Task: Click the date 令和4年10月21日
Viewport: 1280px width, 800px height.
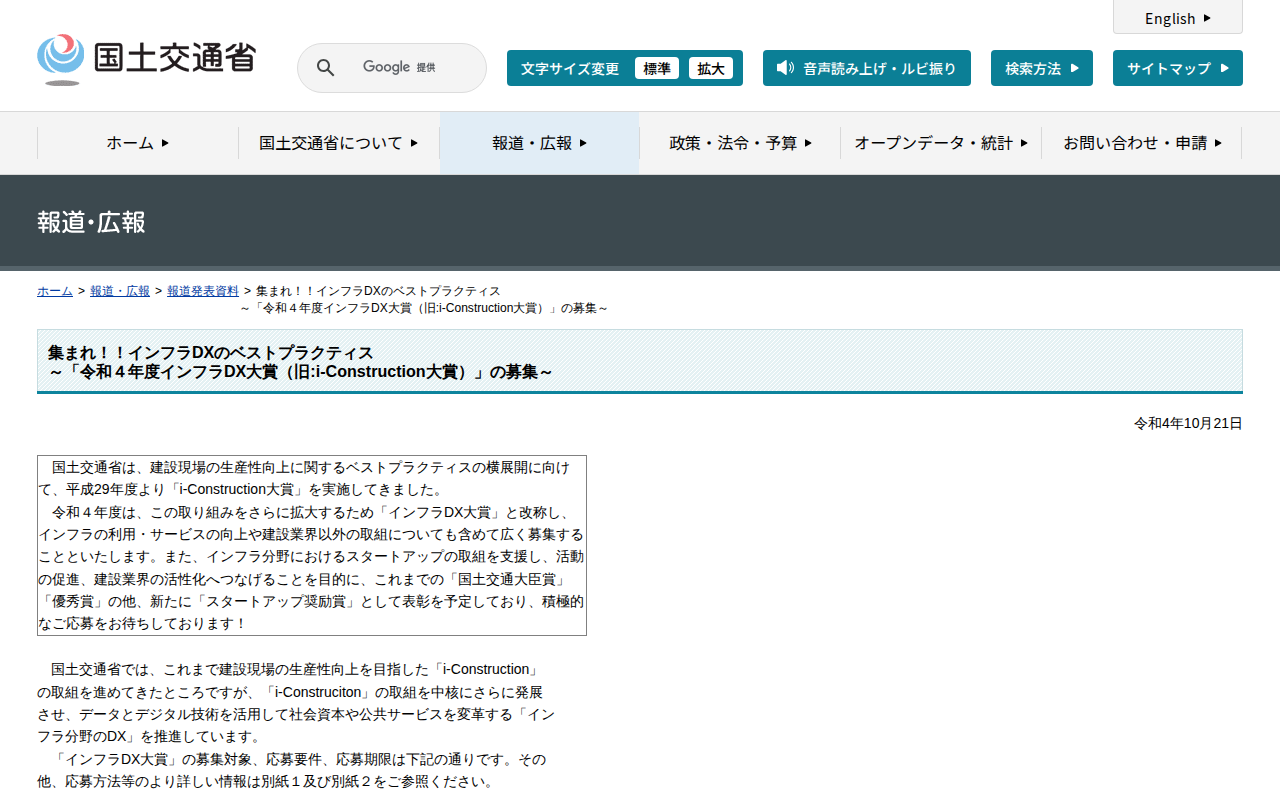Action: click(x=1188, y=423)
